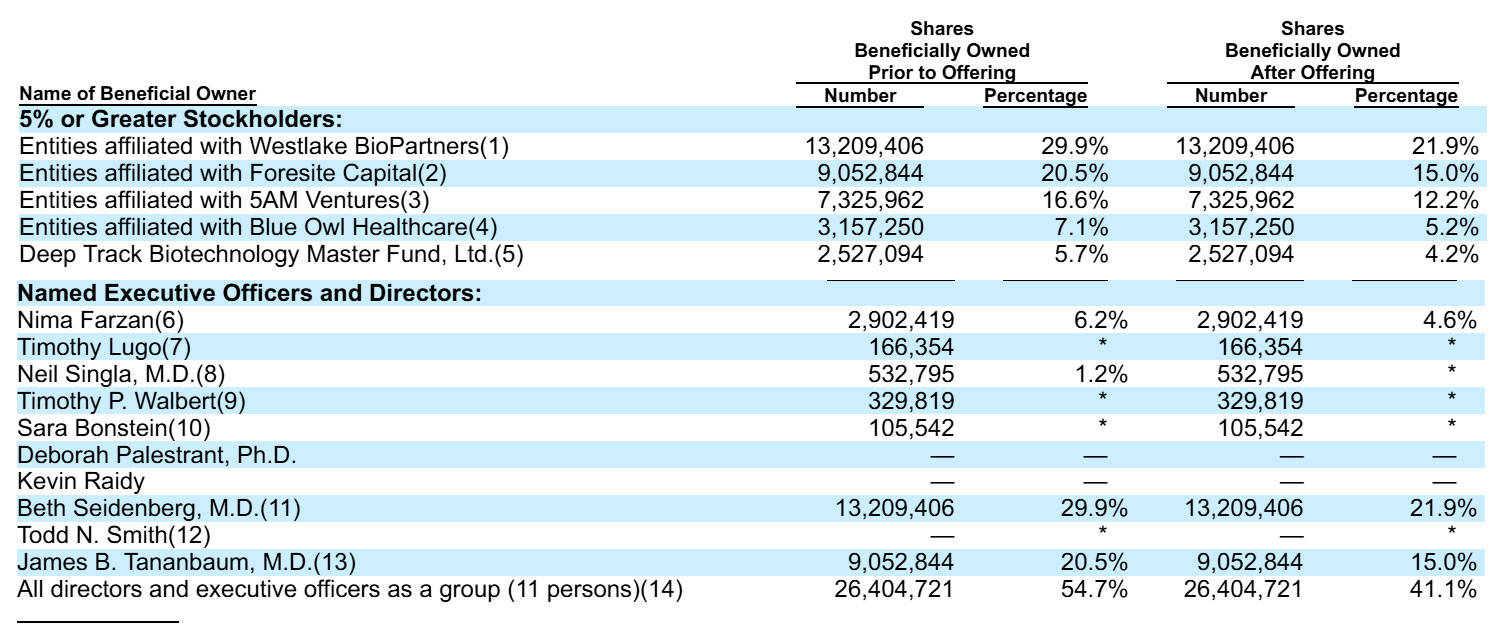The height and width of the screenshot is (624, 1508).
Task: Select the "Number" header under Prior to Offering
Action: click(x=860, y=96)
